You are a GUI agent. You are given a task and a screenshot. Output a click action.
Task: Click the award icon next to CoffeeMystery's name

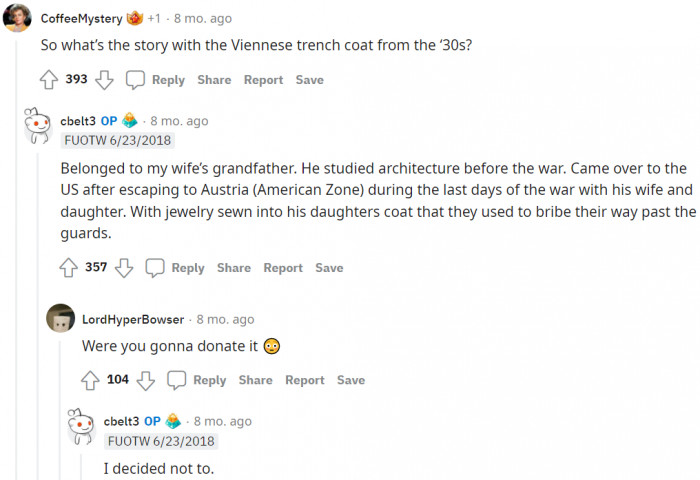click(135, 19)
